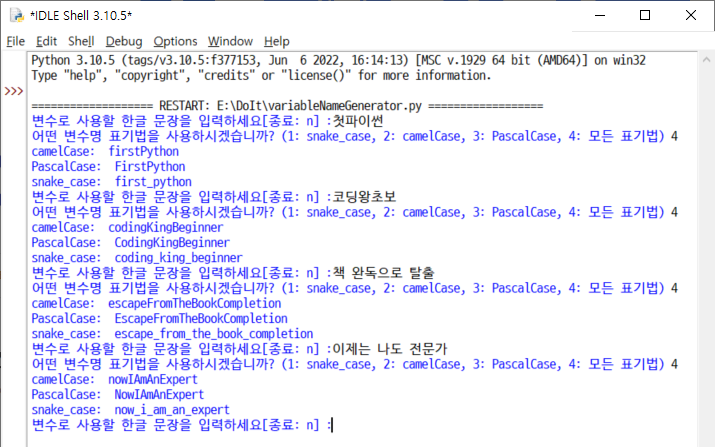Click the input text 첫파이썬
Image resolution: width=715 pixels, height=447 pixels.
[x=358, y=121]
